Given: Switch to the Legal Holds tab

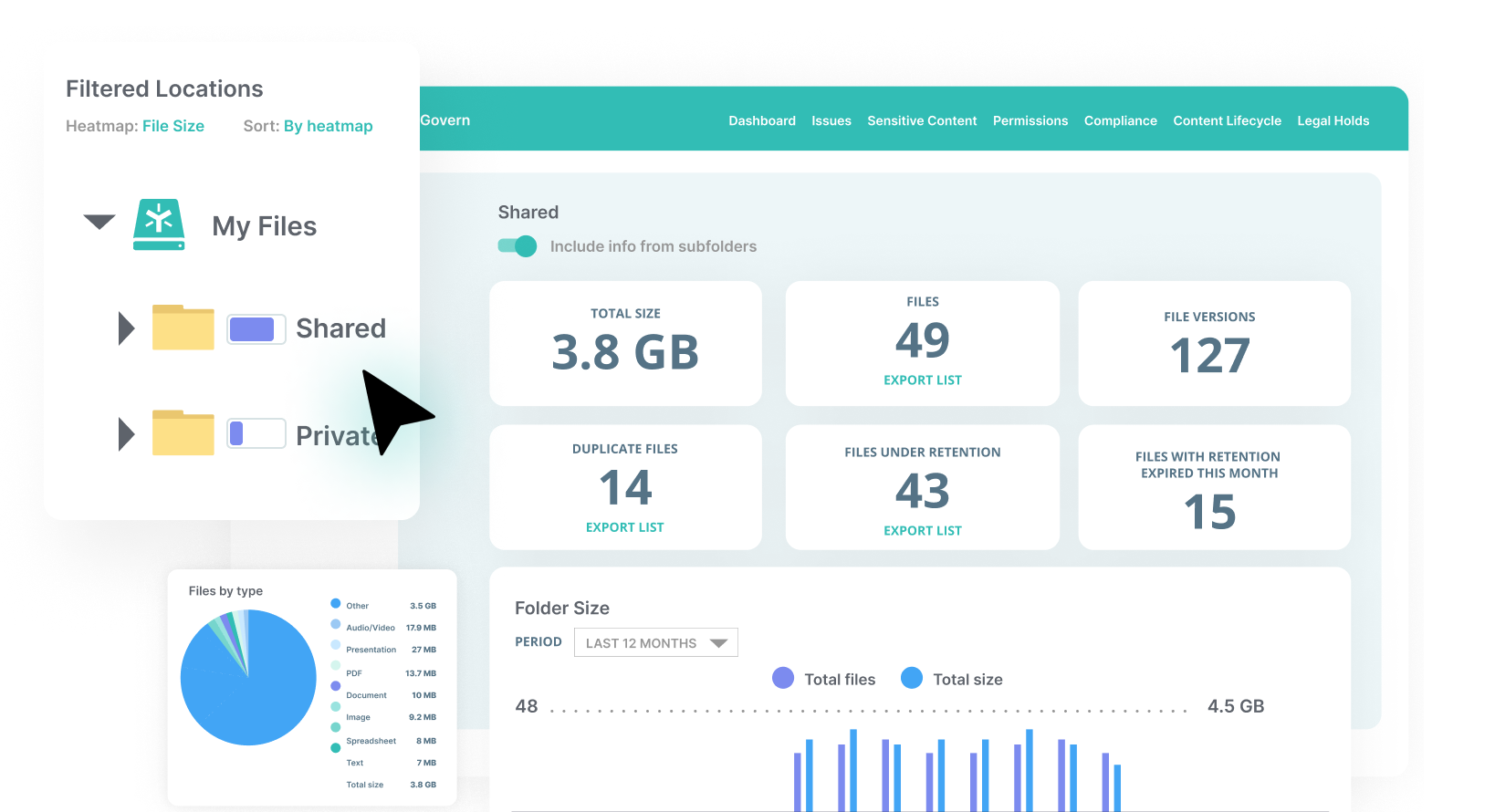Looking at the screenshot, I should pyautogui.click(x=1333, y=120).
